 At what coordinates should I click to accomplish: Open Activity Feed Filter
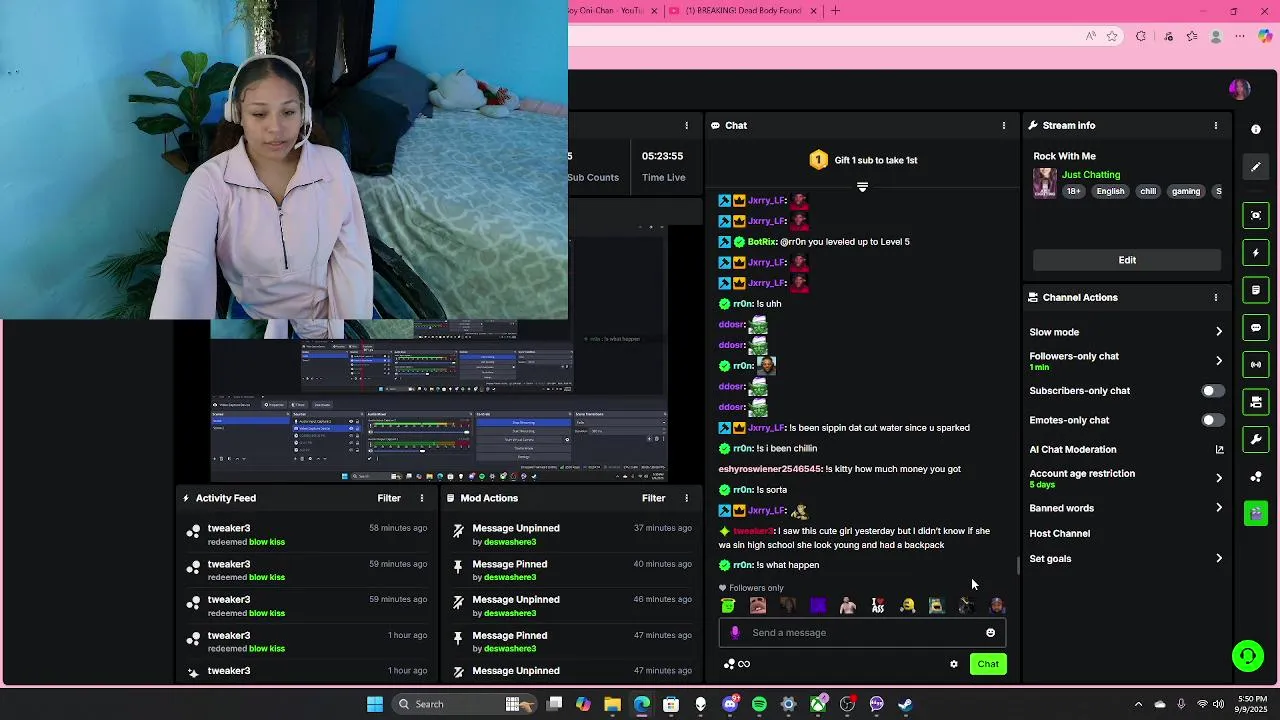tap(389, 498)
